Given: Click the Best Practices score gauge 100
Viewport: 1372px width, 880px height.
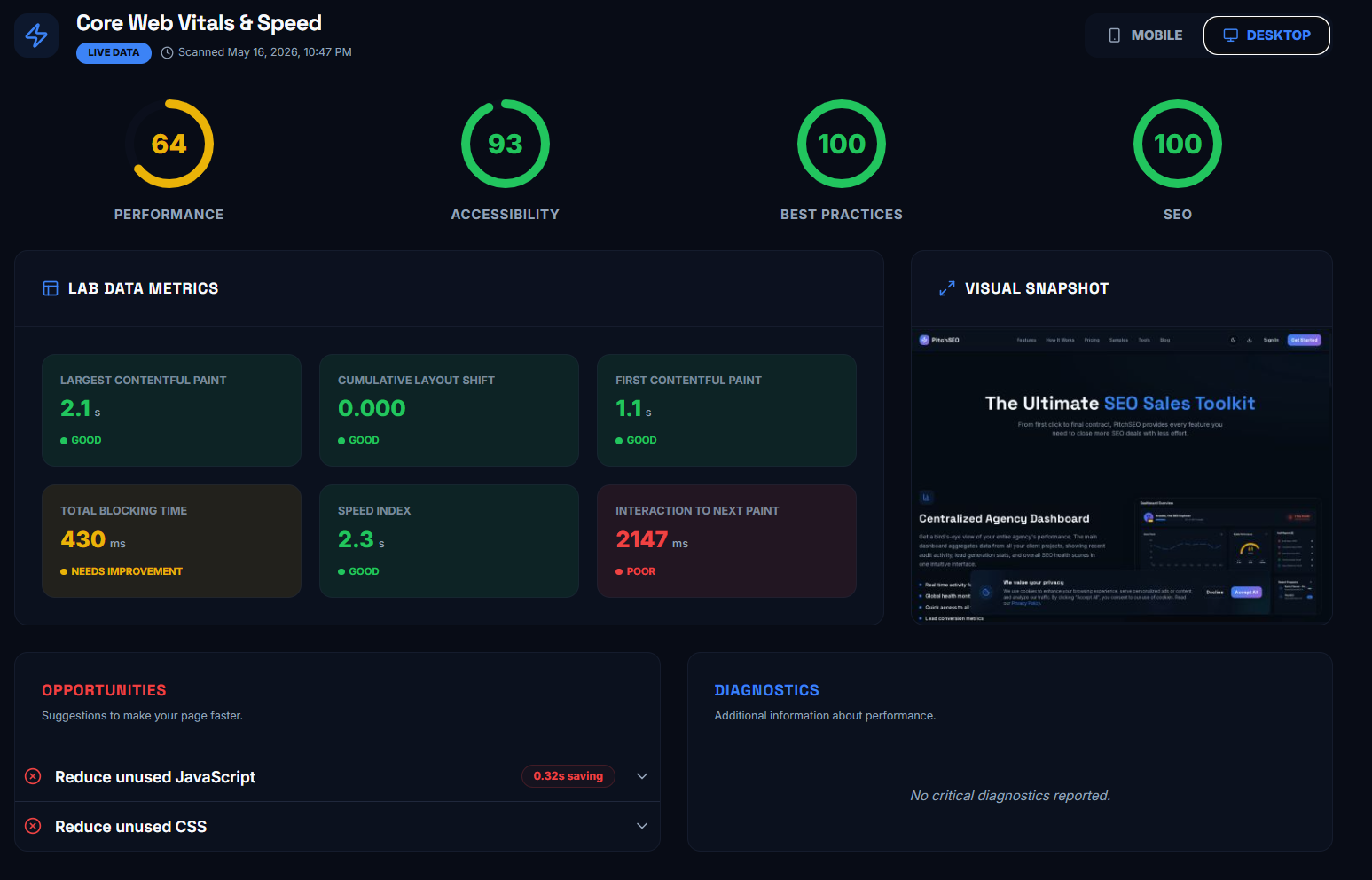Looking at the screenshot, I should click(x=842, y=144).
